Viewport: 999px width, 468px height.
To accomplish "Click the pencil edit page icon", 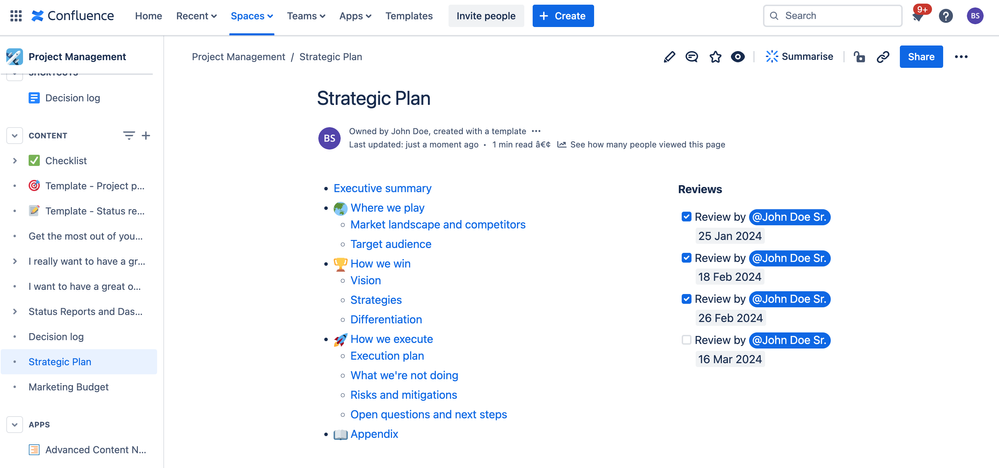I will 669,57.
